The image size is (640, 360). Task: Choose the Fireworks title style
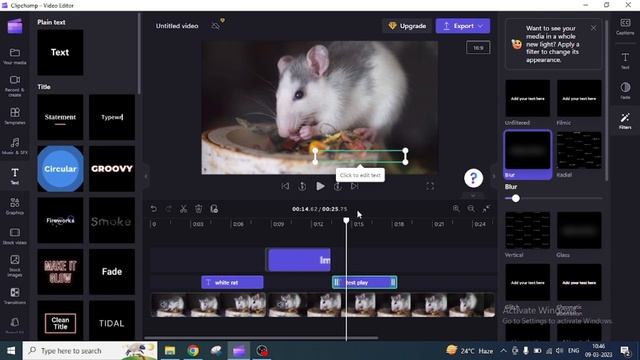[60, 220]
